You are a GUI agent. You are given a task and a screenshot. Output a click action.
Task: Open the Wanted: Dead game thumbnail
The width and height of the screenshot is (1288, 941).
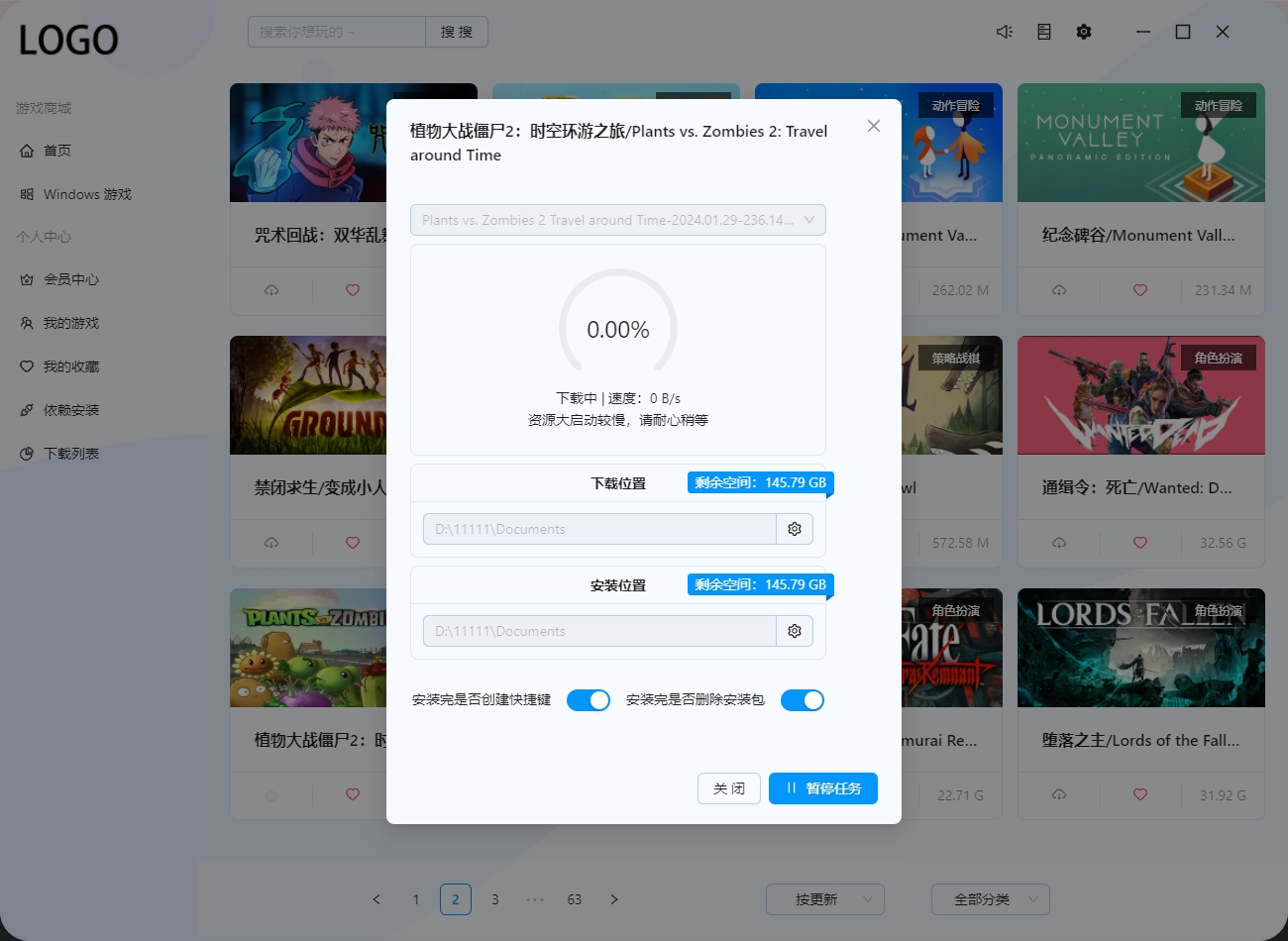pos(1141,395)
